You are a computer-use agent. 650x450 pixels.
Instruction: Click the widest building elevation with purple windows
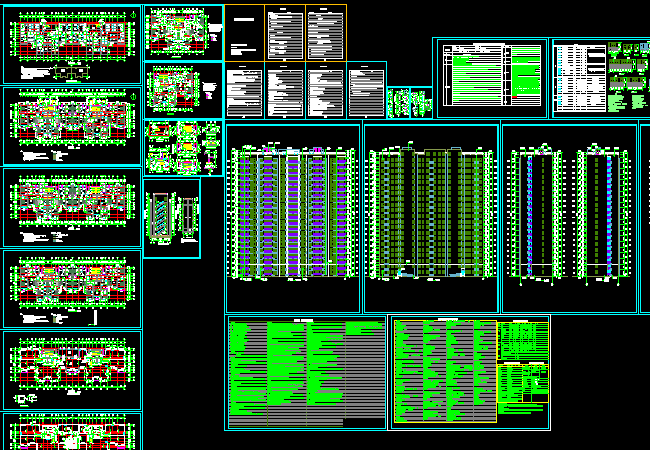click(292, 218)
